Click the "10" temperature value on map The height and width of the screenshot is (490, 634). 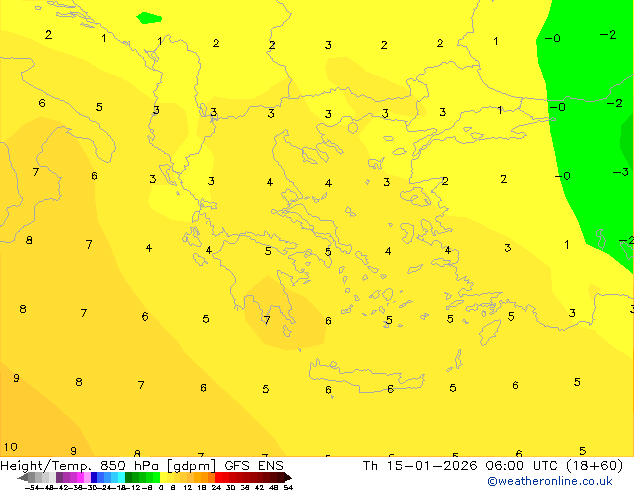click(11, 447)
